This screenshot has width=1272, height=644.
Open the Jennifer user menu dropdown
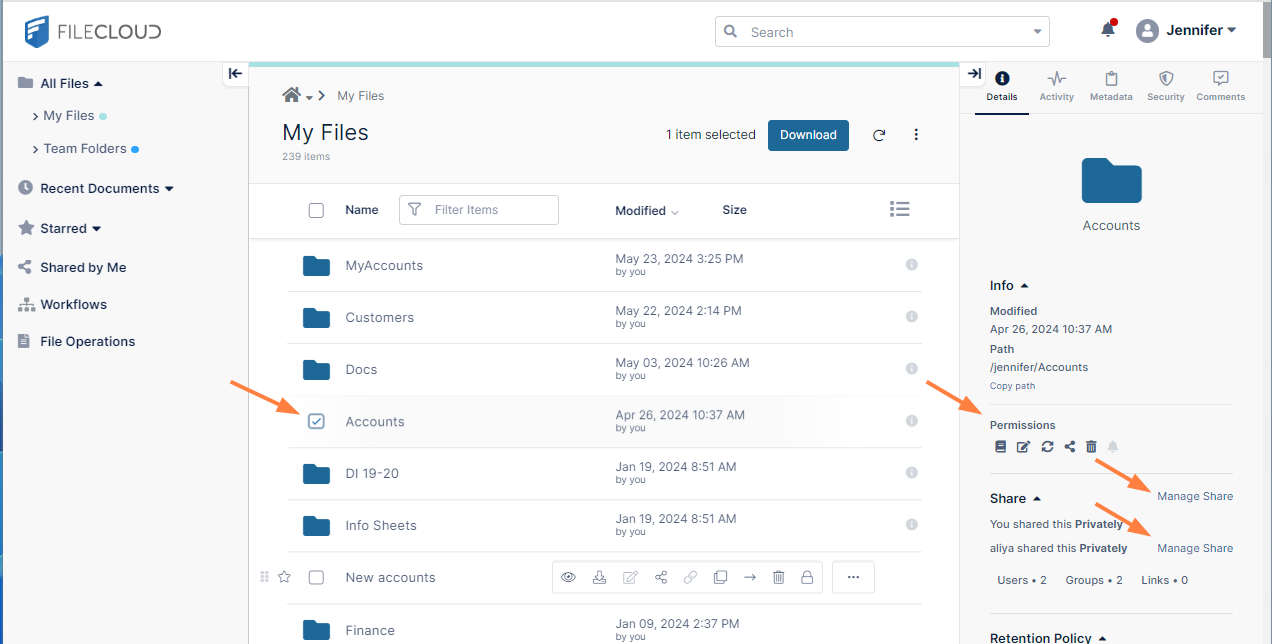[1187, 30]
